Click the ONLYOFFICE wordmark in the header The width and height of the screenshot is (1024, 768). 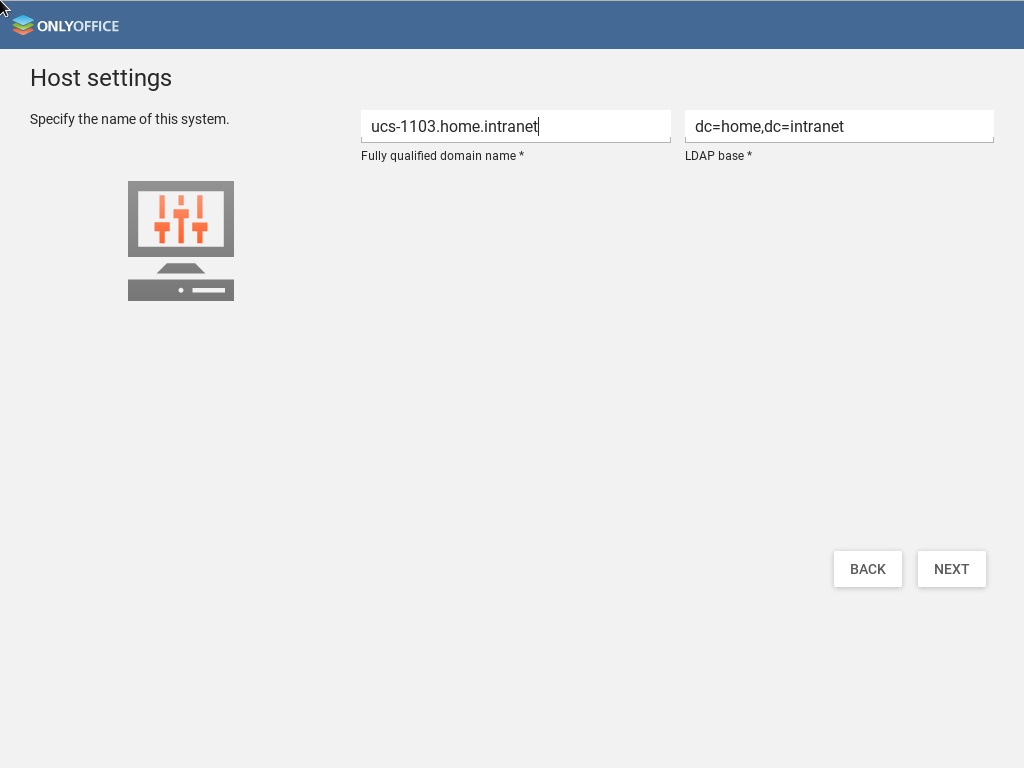[x=78, y=26]
